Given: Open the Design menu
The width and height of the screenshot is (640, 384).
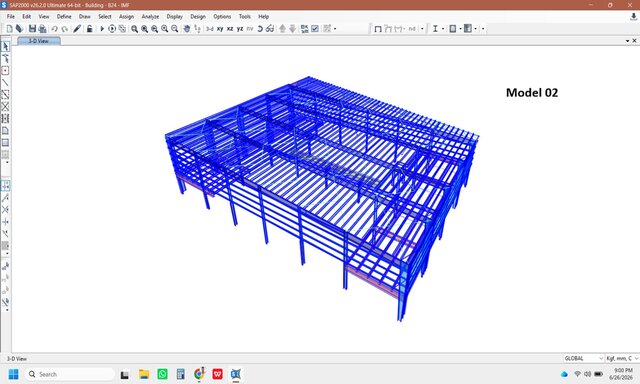Looking at the screenshot, I should (x=198, y=16).
